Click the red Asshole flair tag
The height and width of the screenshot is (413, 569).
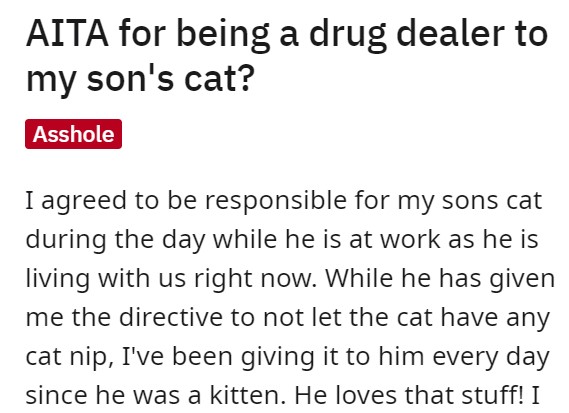[73, 134]
